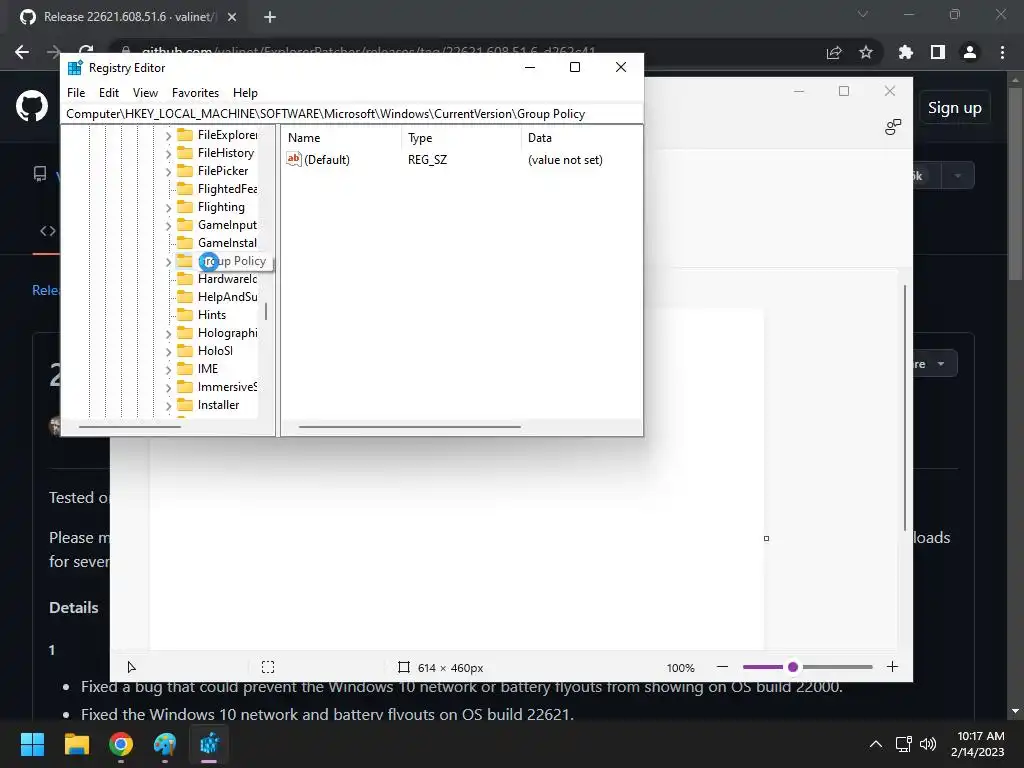The height and width of the screenshot is (768, 1024).
Task: Select the HelpAndSupport key in tree
Action: 227,296
